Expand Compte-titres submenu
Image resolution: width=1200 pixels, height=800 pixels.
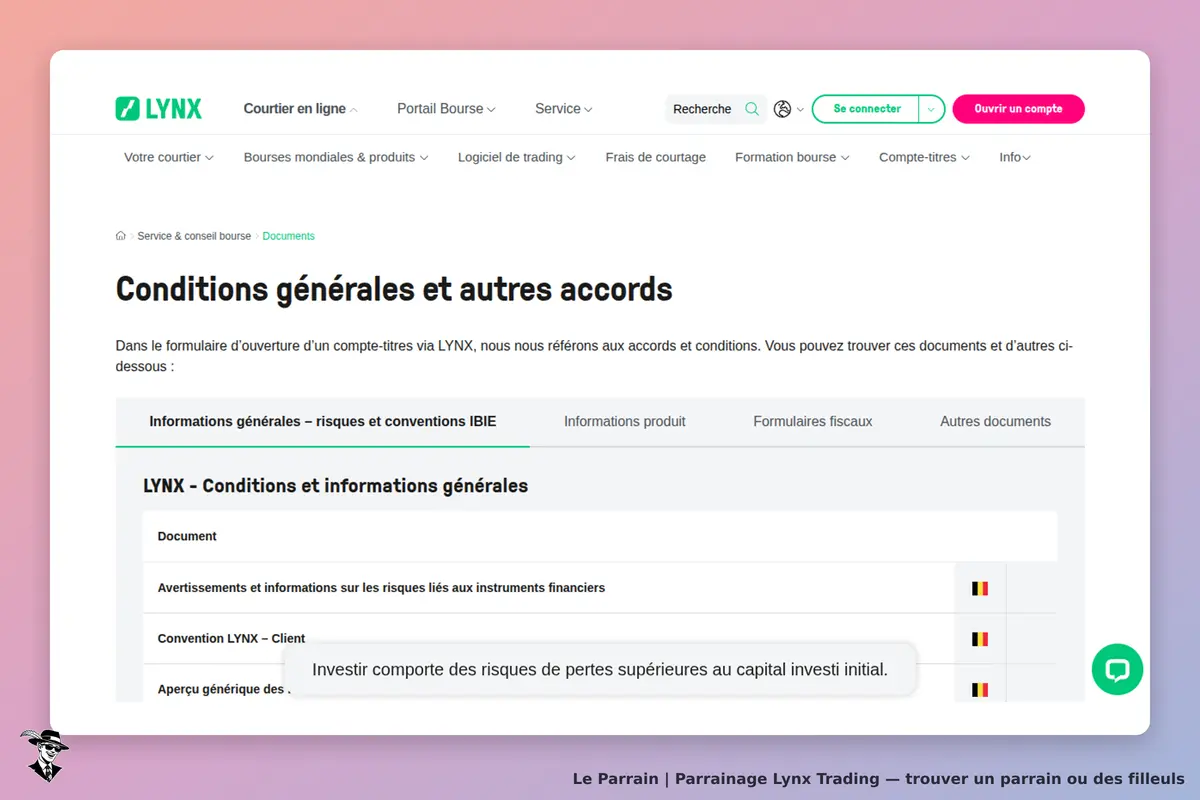[924, 157]
